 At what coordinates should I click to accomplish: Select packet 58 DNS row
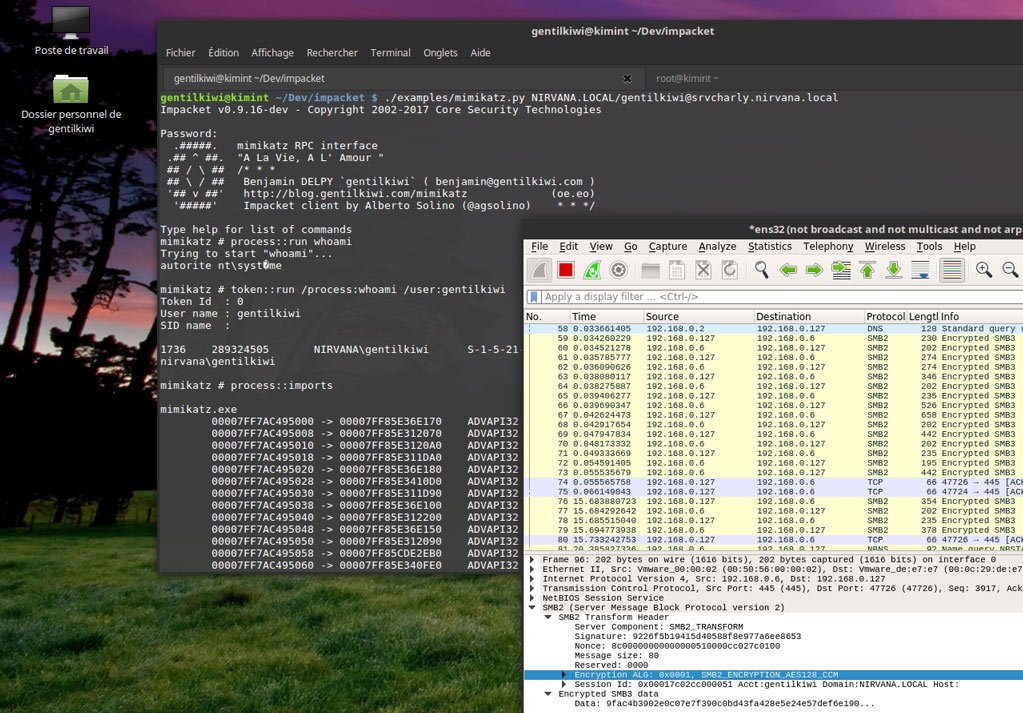pos(774,329)
